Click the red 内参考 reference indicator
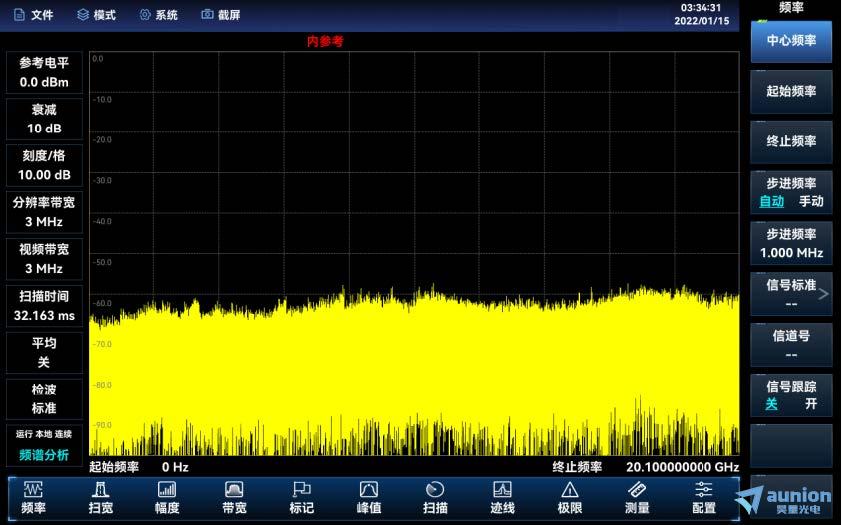Screen dimensions: 843x525 coord(325,41)
